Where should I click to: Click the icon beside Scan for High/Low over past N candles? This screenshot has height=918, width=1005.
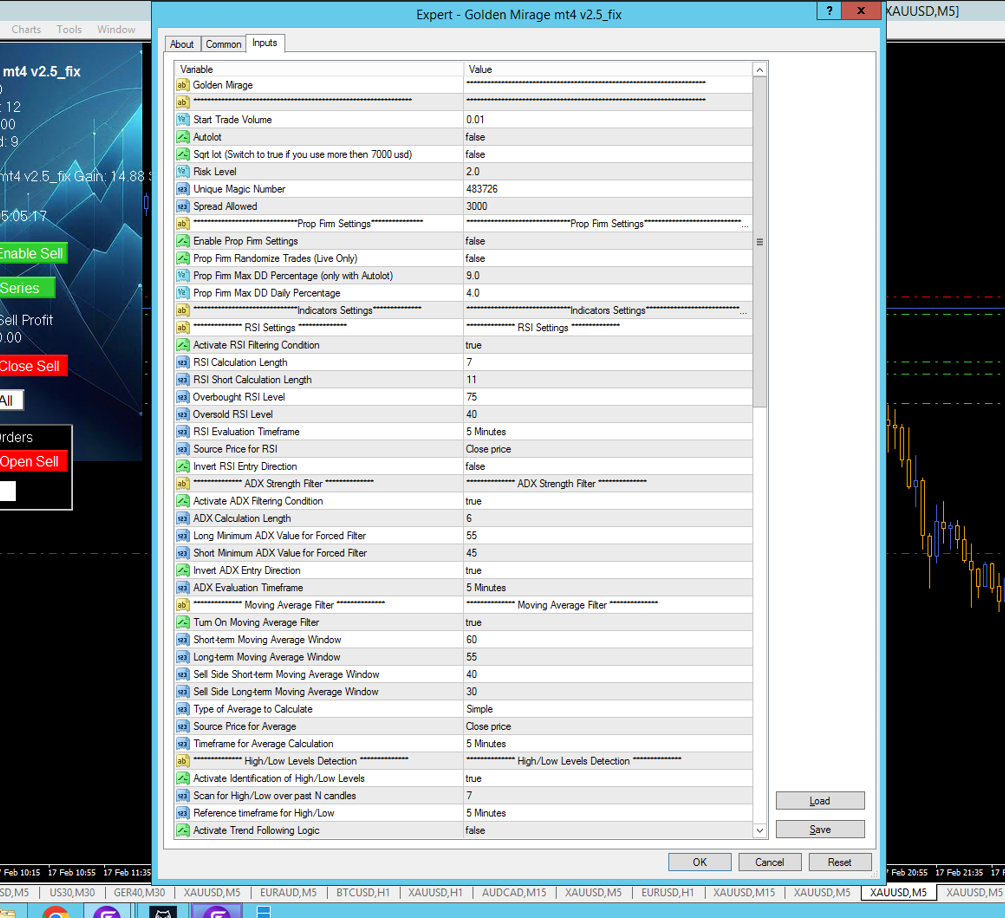pos(183,795)
